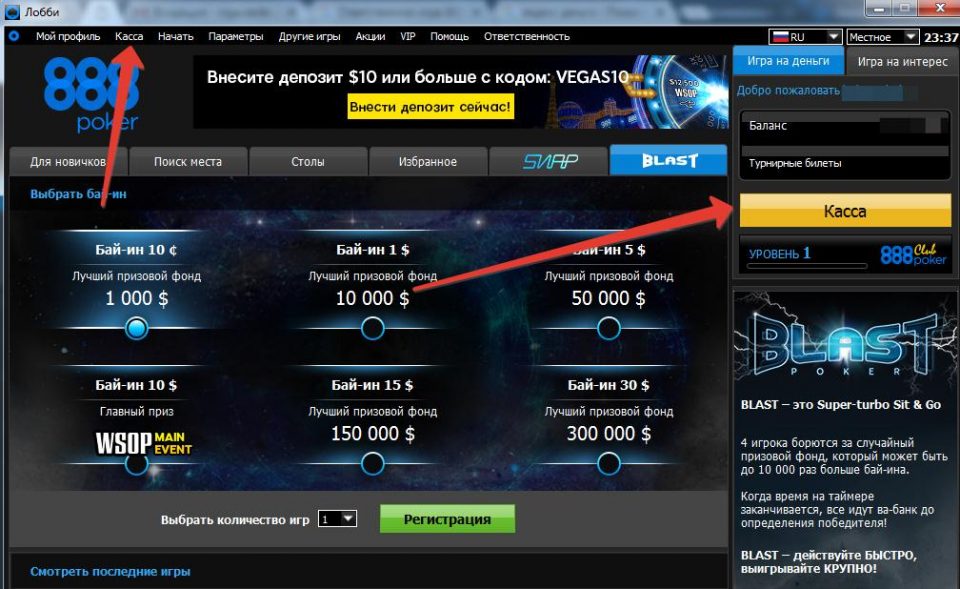Expand the RU language dropdown
Screen dimensions: 960x589
pyautogui.click(x=833, y=37)
